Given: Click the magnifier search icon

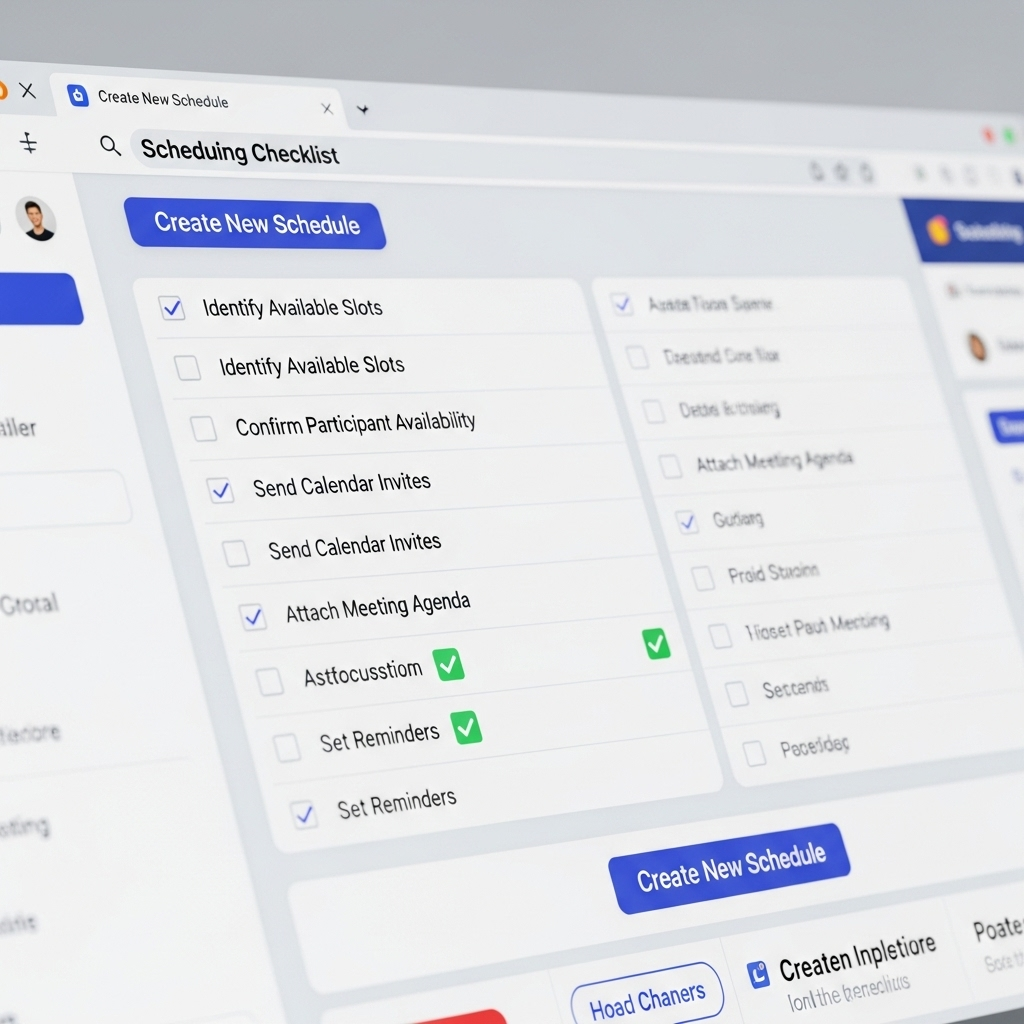Looking at the screenshot, I should pos(110,146).
